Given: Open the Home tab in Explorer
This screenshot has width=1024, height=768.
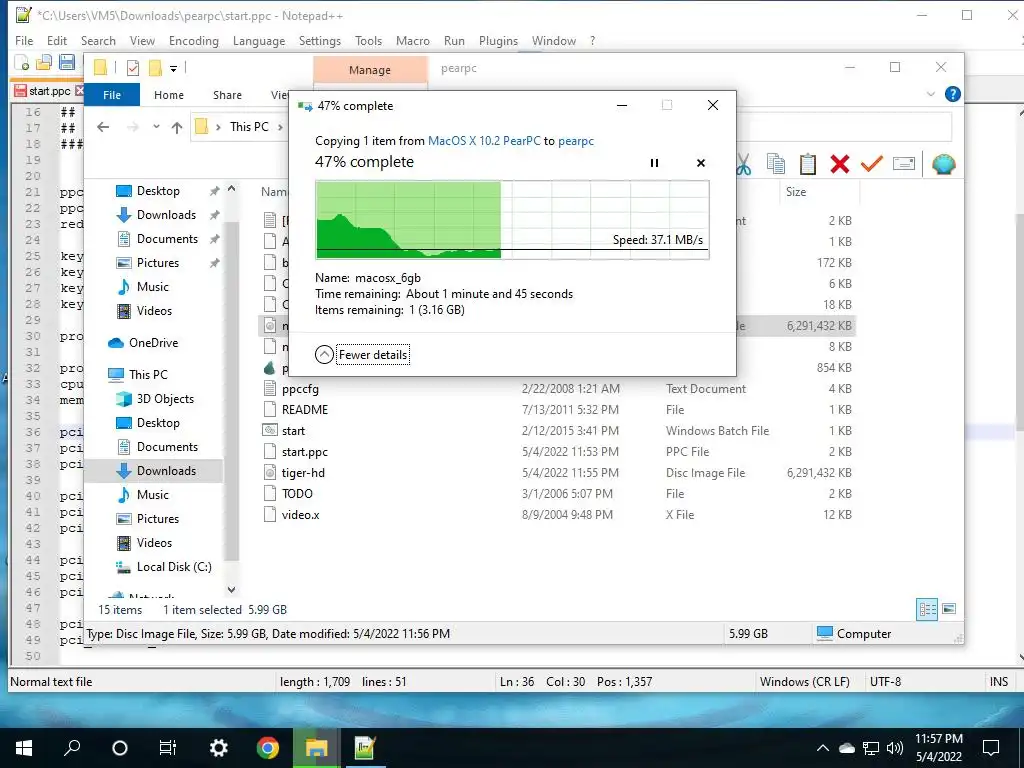Looking at the screenshot, I should tap(168, 95).
